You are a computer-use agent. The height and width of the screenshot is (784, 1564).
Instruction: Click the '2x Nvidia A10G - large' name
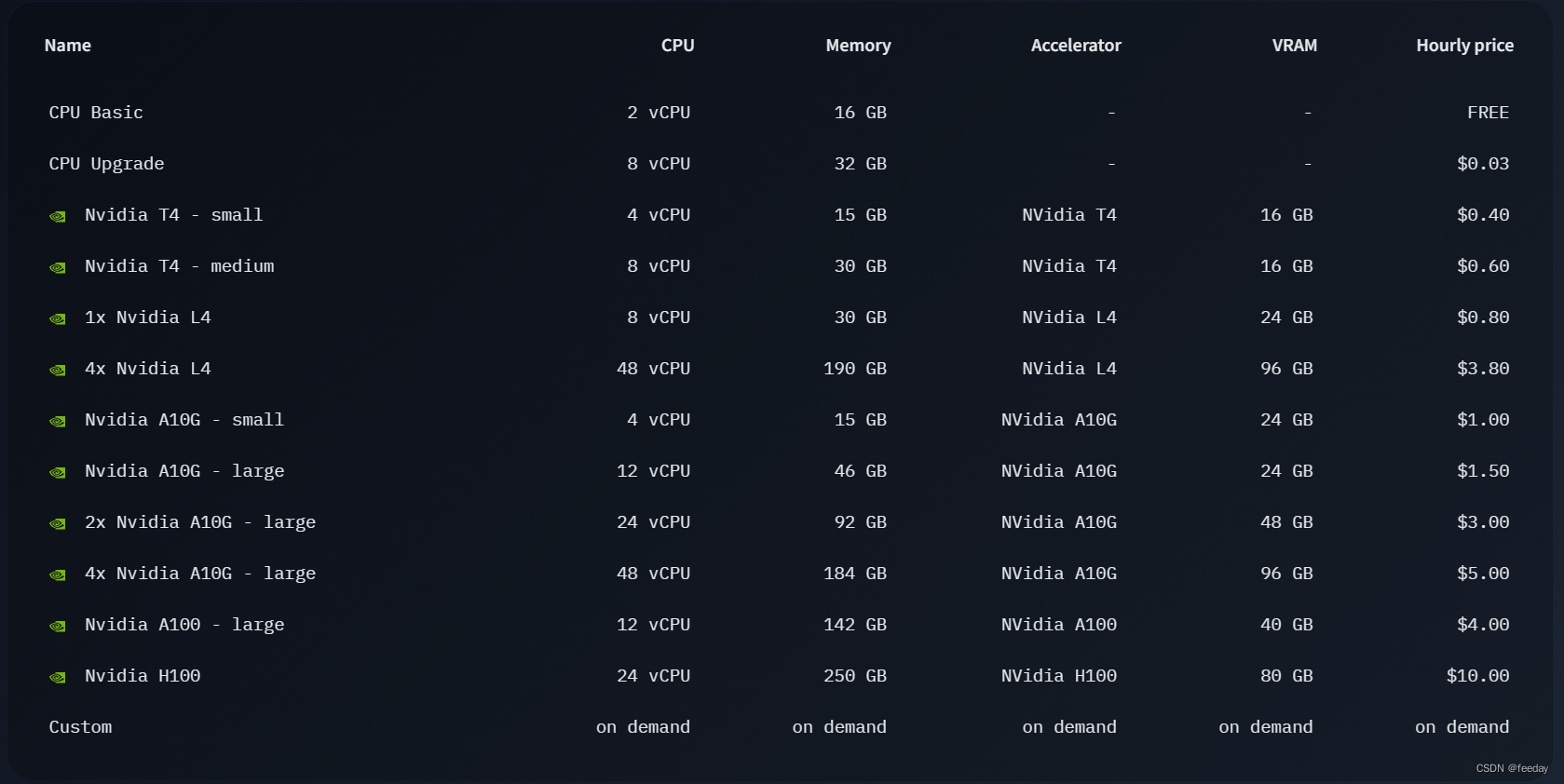coord(200,522)
